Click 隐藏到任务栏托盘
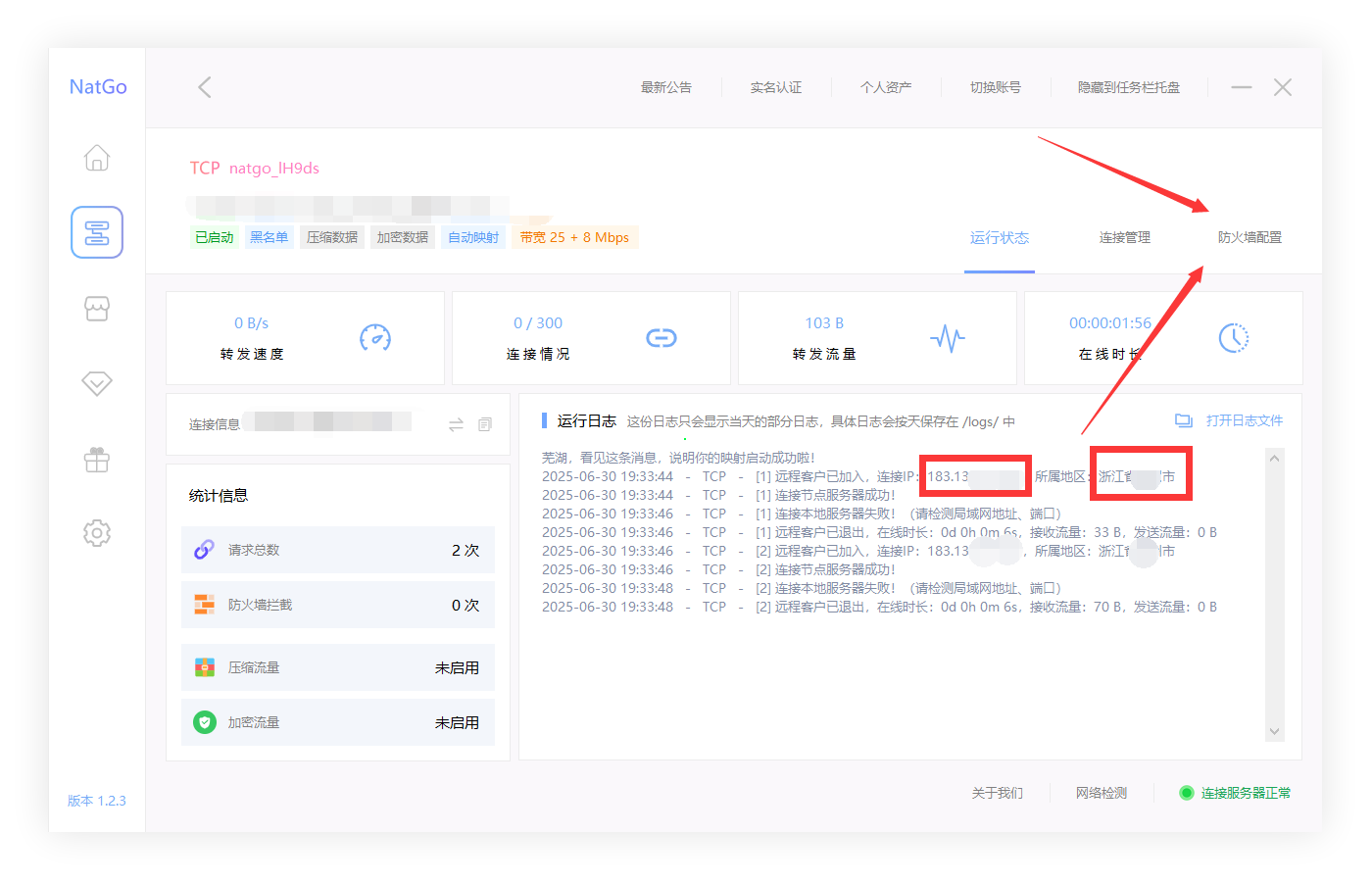Screen dimensions: 1372x882 1129,87
